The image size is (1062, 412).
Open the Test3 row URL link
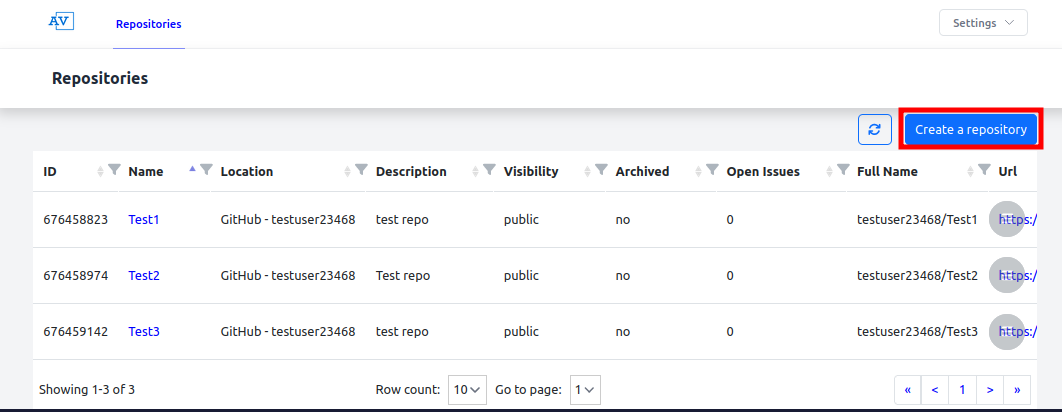click(1018, 332)
